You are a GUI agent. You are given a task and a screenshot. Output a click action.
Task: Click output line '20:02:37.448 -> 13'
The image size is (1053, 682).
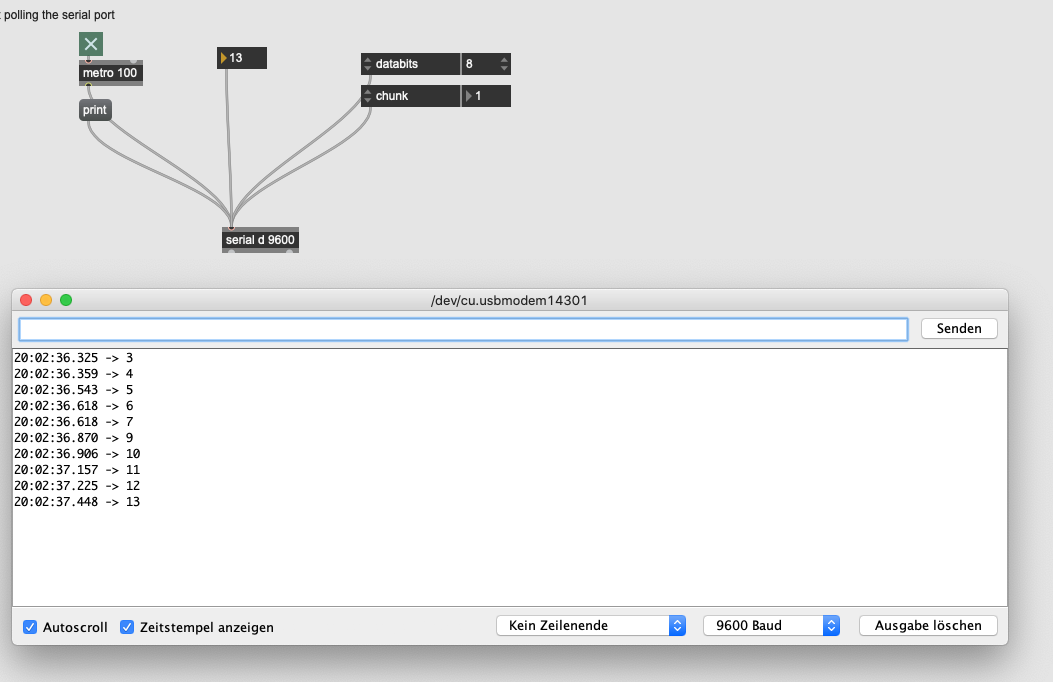[x=77, y=502]
